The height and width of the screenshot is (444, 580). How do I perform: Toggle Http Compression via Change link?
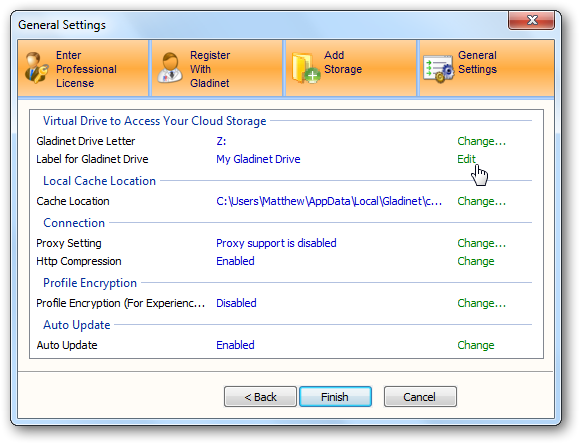(x=476, y=261)
